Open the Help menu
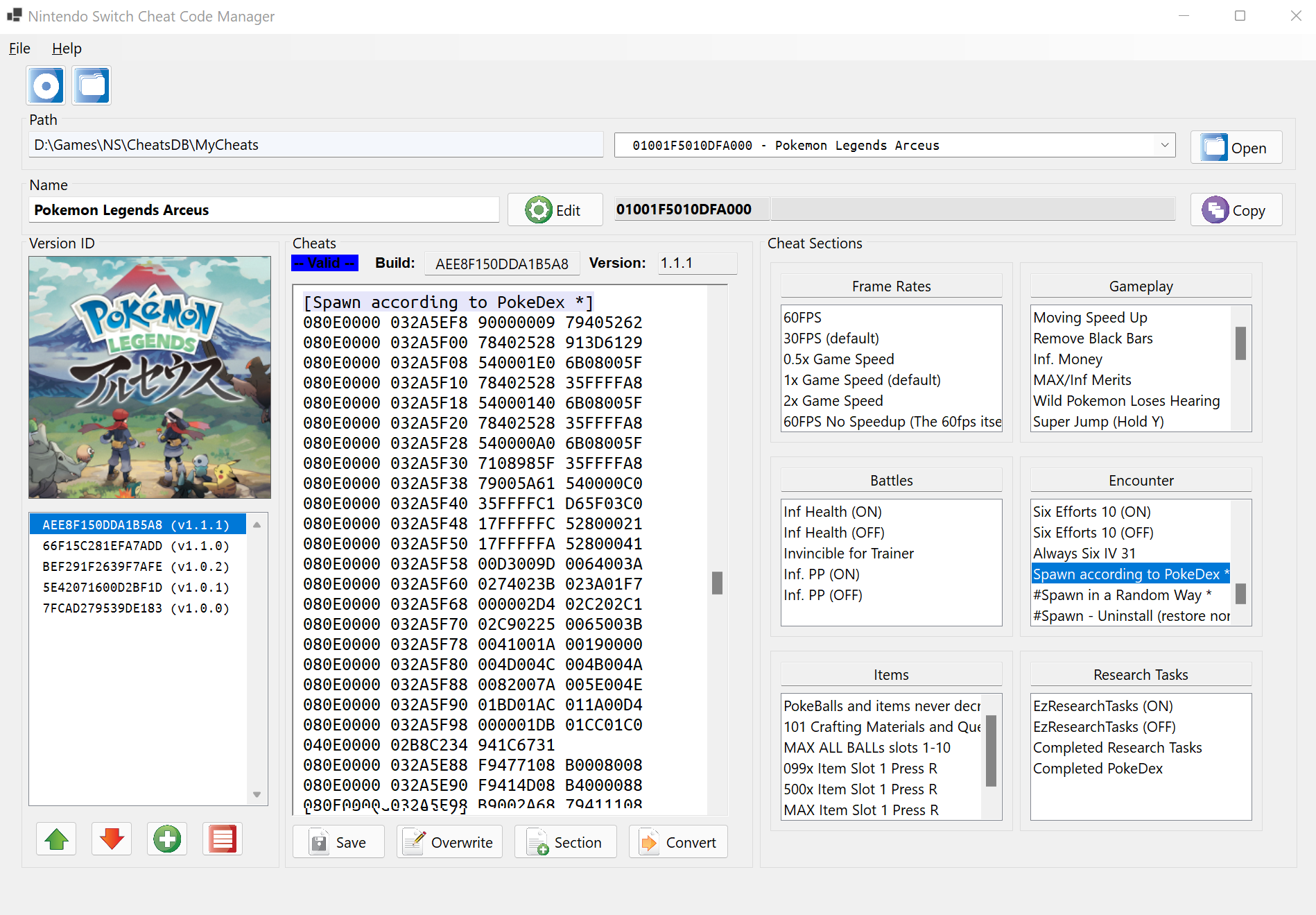This screenshot has width=1316, height=915. coord(67,49)
